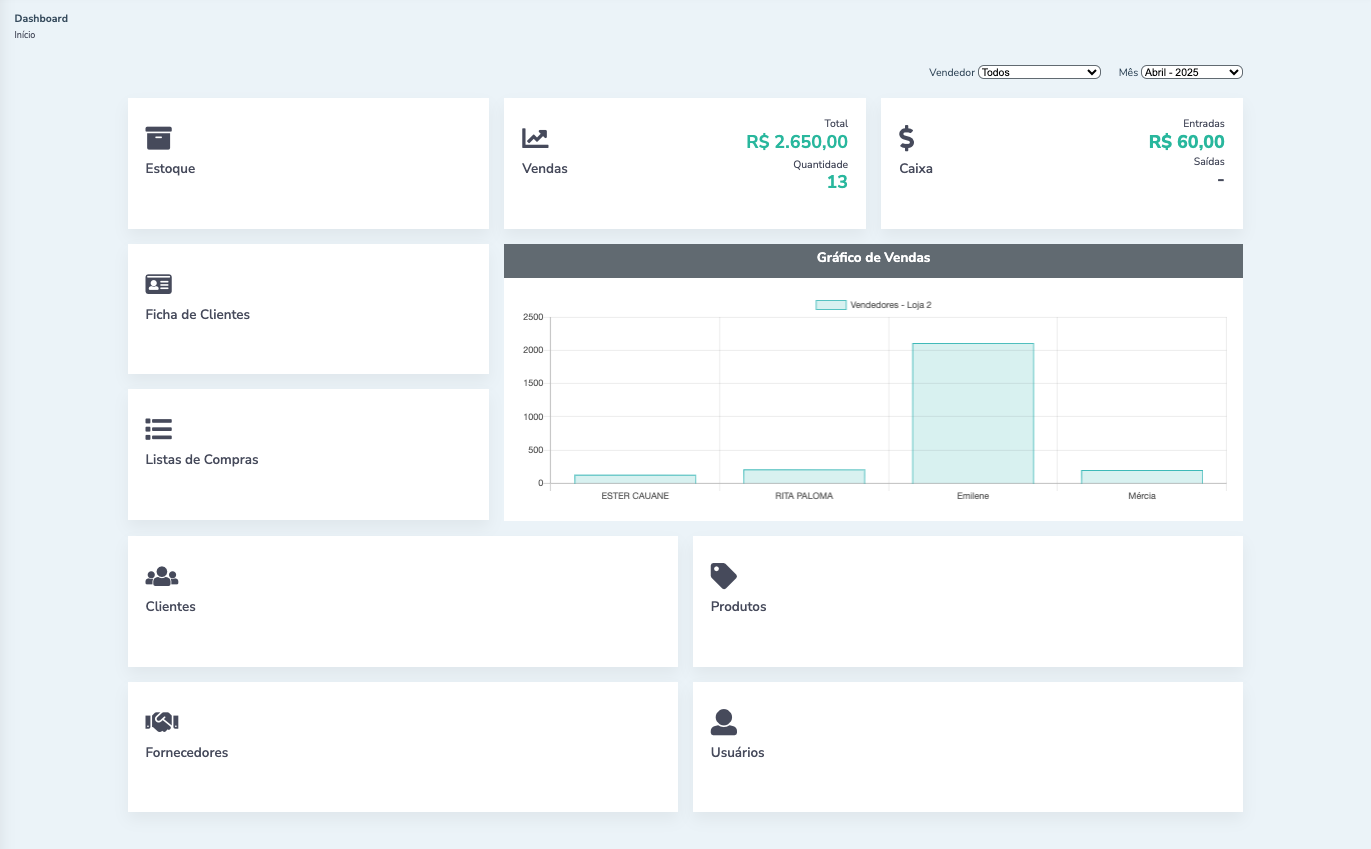The height and width of the screenshot is (849, 1371).
Task: Click the Fornecedores handshake icon
Action: [x=161, y=722]
